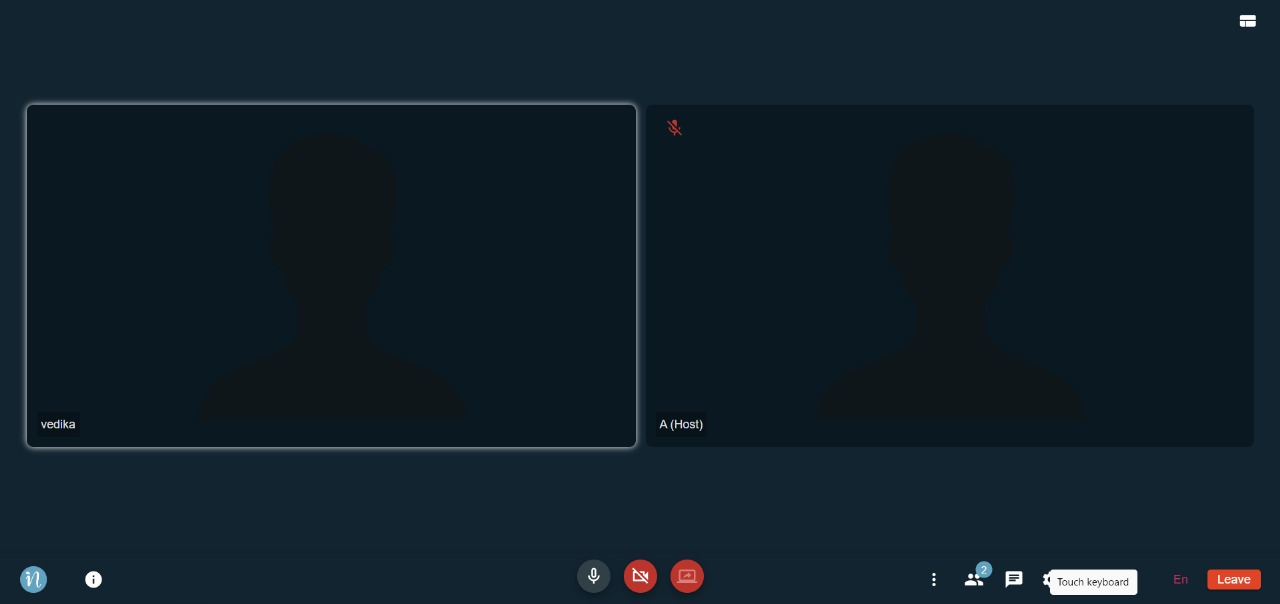The height and width of the screenshot is (604, 1280).
Task: Click the participant count badge showing 2
Action: [x=983, y=570]
